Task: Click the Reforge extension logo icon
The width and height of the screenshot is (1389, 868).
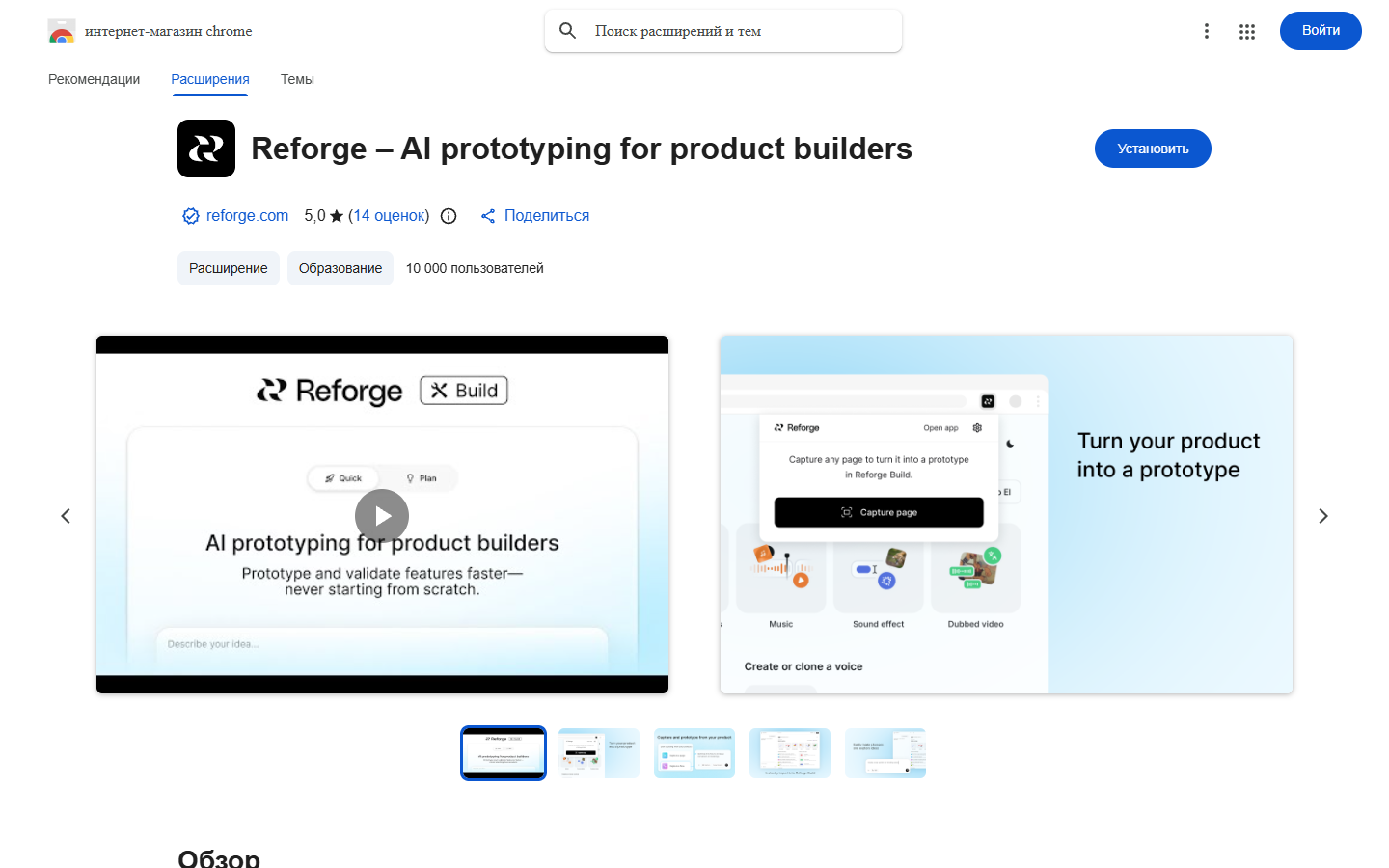Action: pyautogui.click(x=206, y=149)
